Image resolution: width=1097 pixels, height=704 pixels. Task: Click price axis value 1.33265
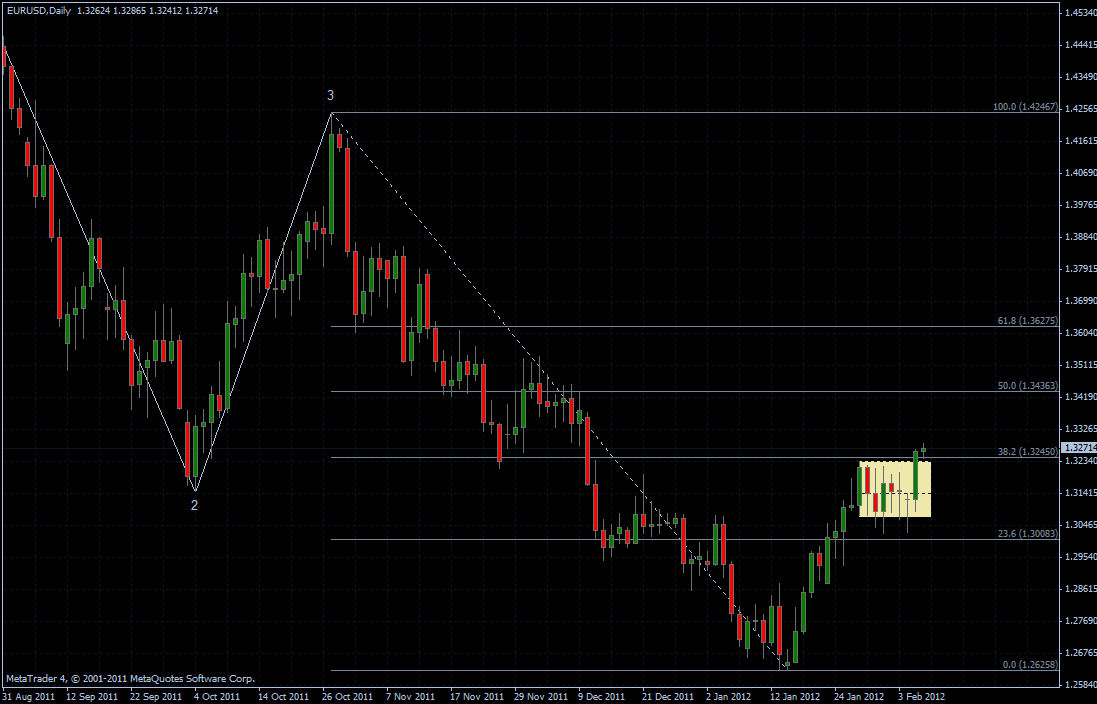(1080, 428)
